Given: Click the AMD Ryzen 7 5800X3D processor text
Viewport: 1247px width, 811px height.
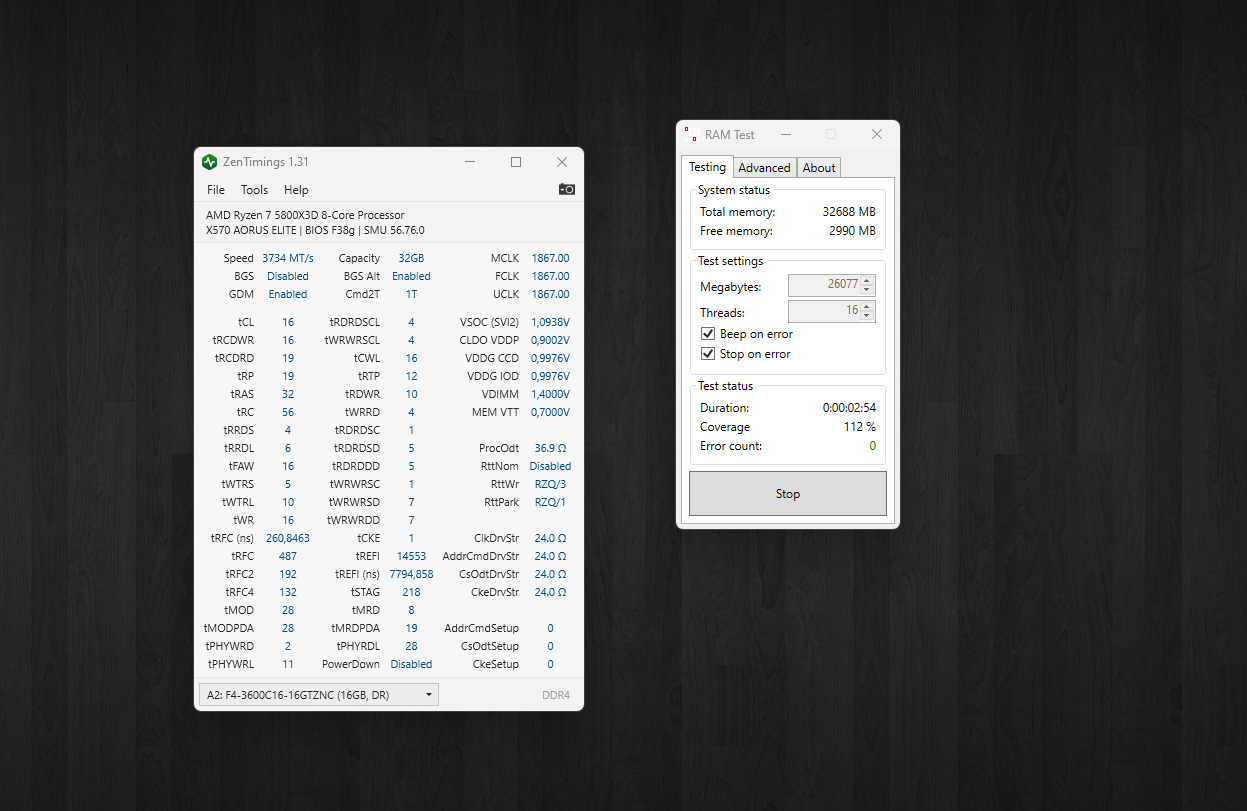Looking at the screenshot, I should pyautogui.click(x=305, y=215).
